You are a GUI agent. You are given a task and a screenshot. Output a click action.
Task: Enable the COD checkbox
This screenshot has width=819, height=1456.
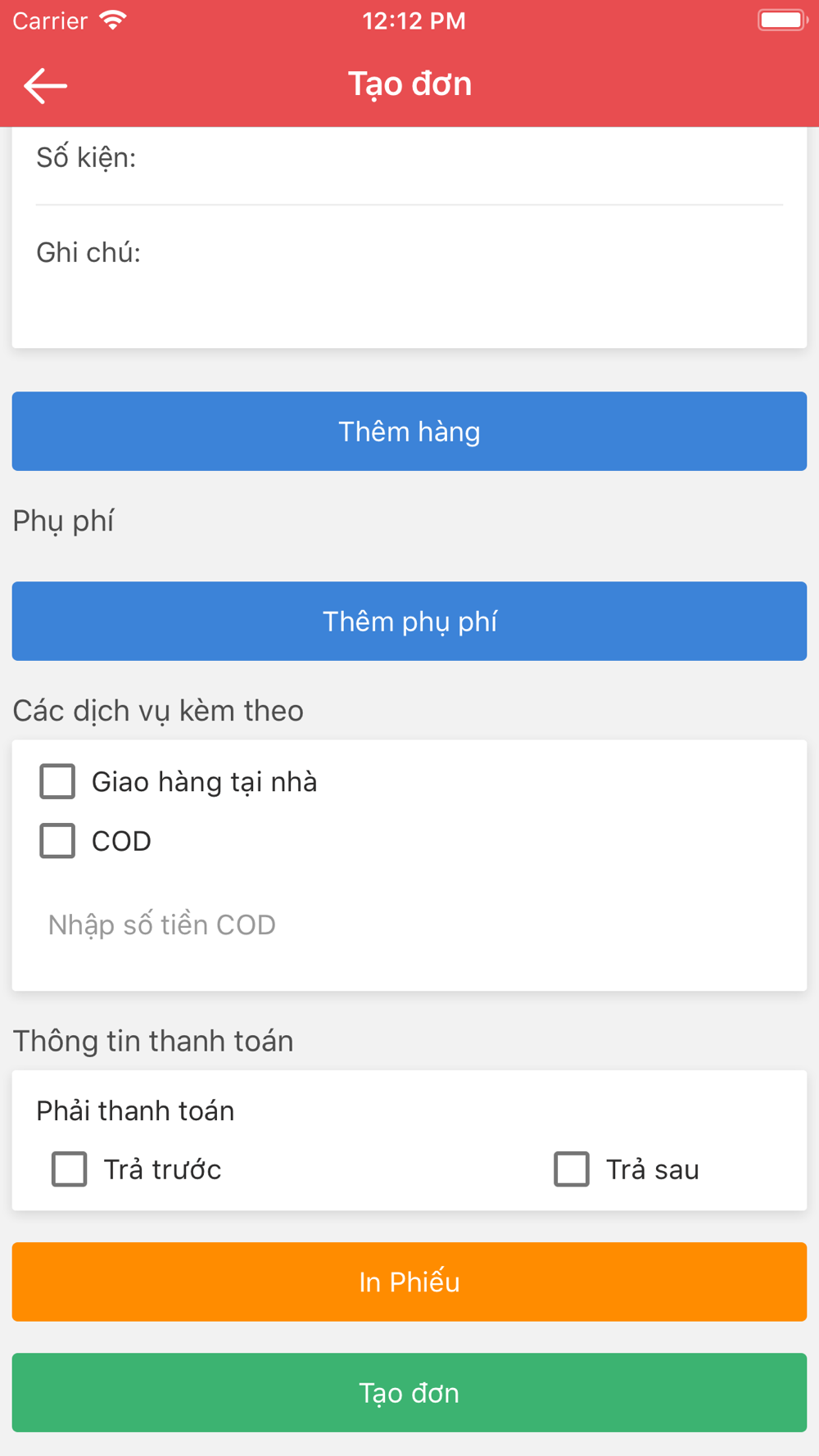[x=57, y=840]
